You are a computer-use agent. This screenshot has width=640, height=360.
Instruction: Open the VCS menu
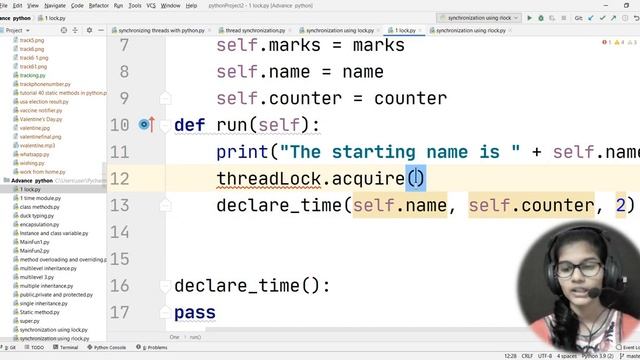pyautogui.click(x=151, y=6)
